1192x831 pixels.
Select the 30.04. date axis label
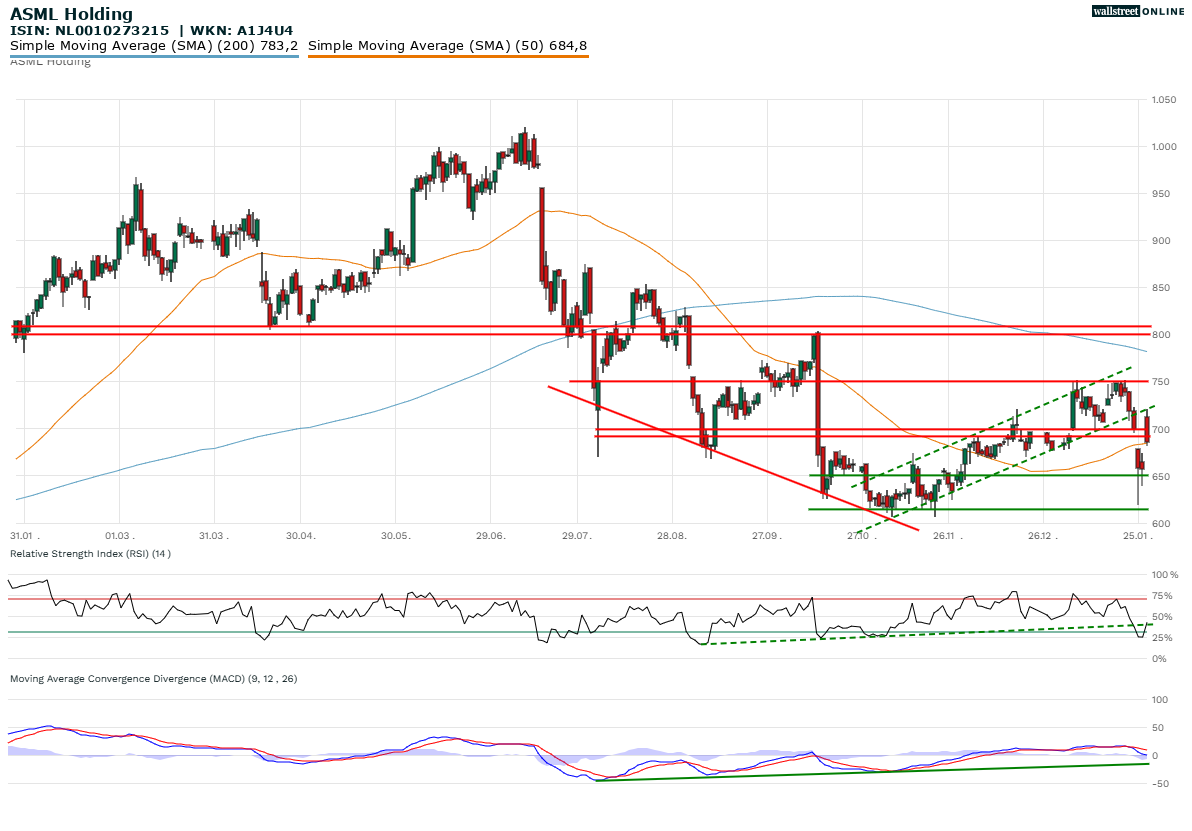pyautogui.click(x=301, y=536)
